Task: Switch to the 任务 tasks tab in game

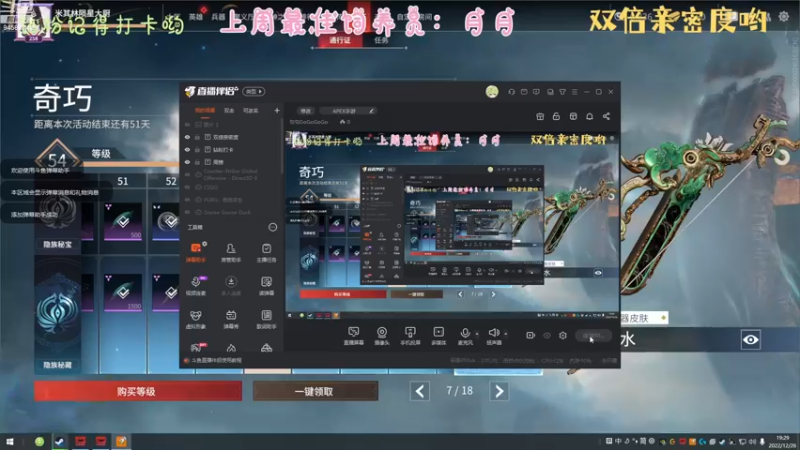Action: 381,40
